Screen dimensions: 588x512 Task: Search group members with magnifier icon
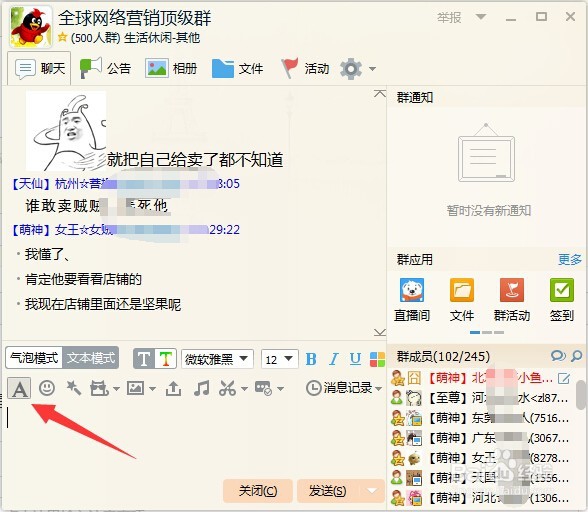coord(577,356)
